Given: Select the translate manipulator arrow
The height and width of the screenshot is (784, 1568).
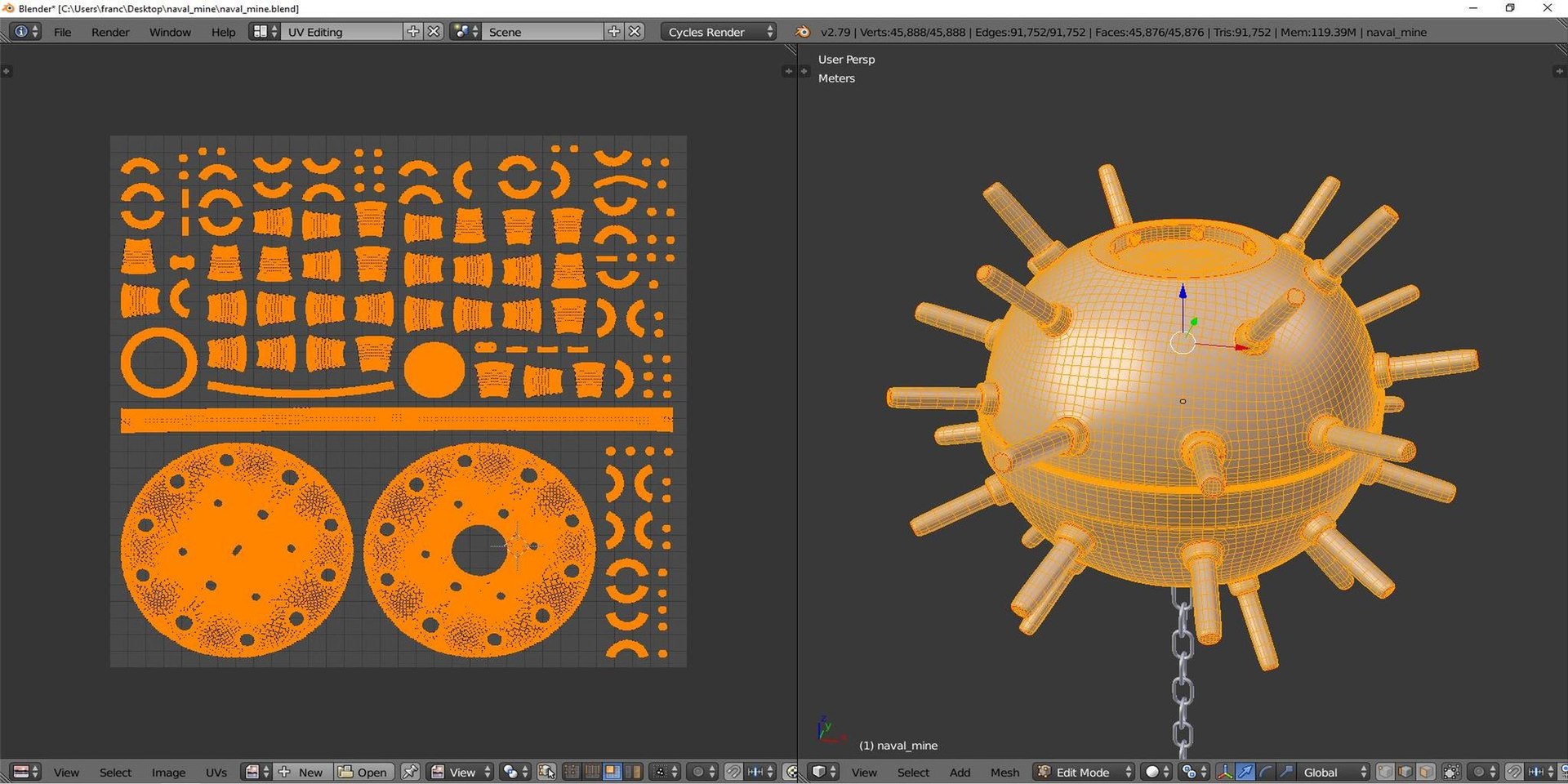Looking at the screenshot, I should (x=1245, y=772).
